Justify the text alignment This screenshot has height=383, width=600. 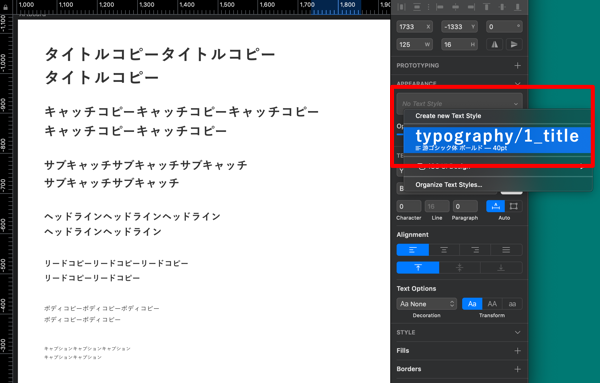click(506, 250)
